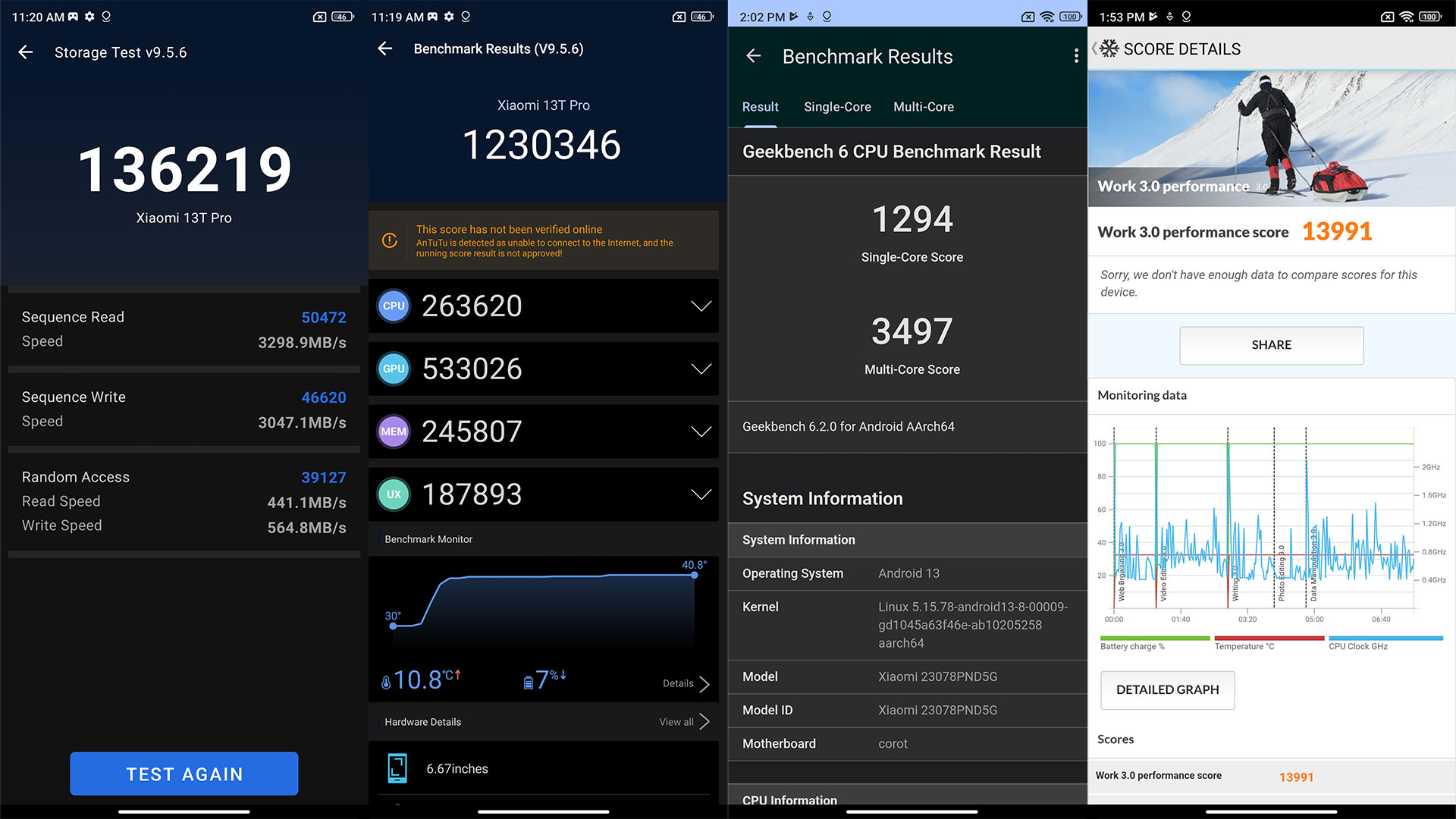1456x819 pixels.
Task: Click the phone screen icon beside 6.67inches
Action: (x=397, y=768)
